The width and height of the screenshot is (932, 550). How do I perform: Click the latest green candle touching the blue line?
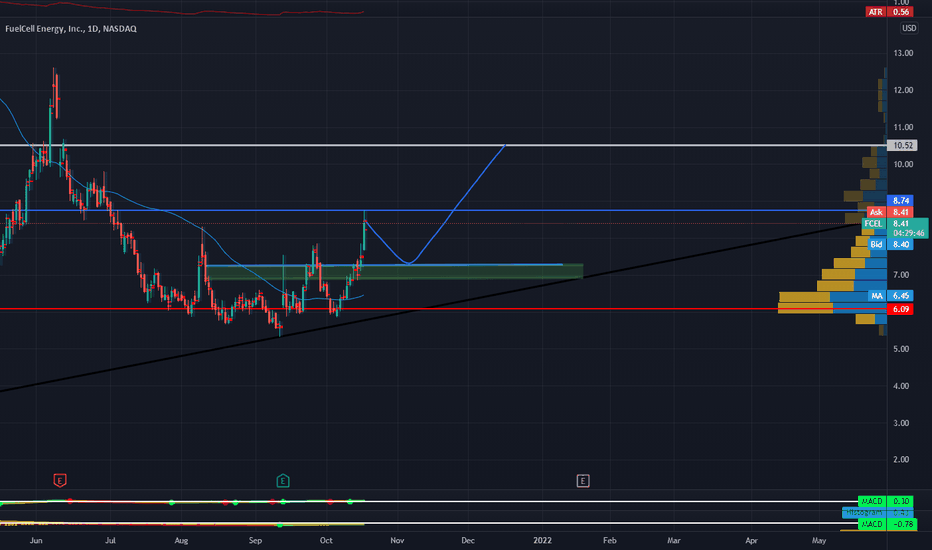click(364, 230)
